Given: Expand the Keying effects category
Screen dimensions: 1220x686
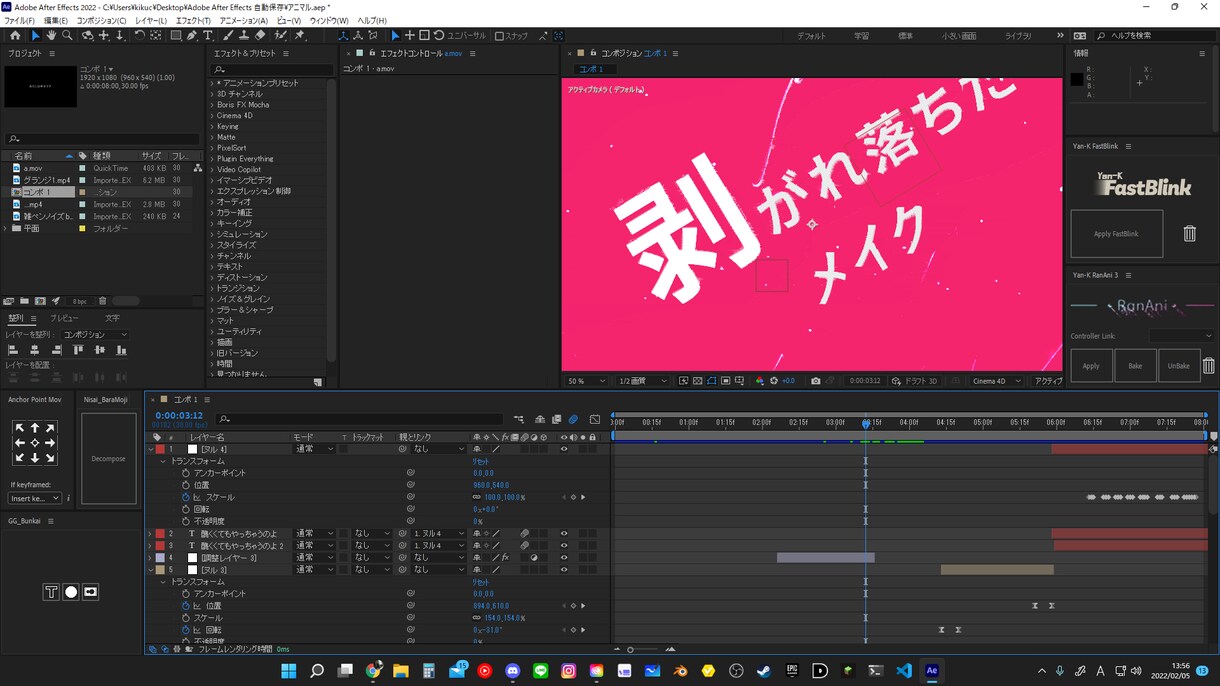Looking at the screenshot, I should pyautogui.click(x=213, y=127).
